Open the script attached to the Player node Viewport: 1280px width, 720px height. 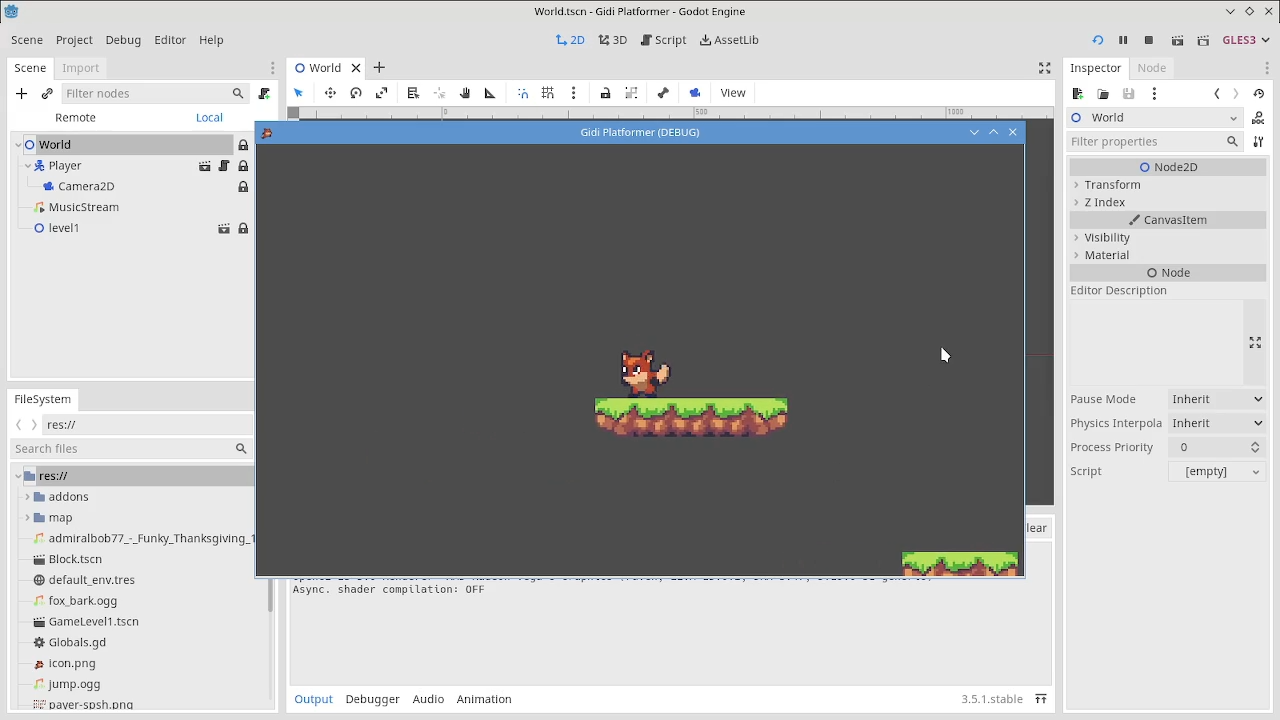(x=223, y=165)
